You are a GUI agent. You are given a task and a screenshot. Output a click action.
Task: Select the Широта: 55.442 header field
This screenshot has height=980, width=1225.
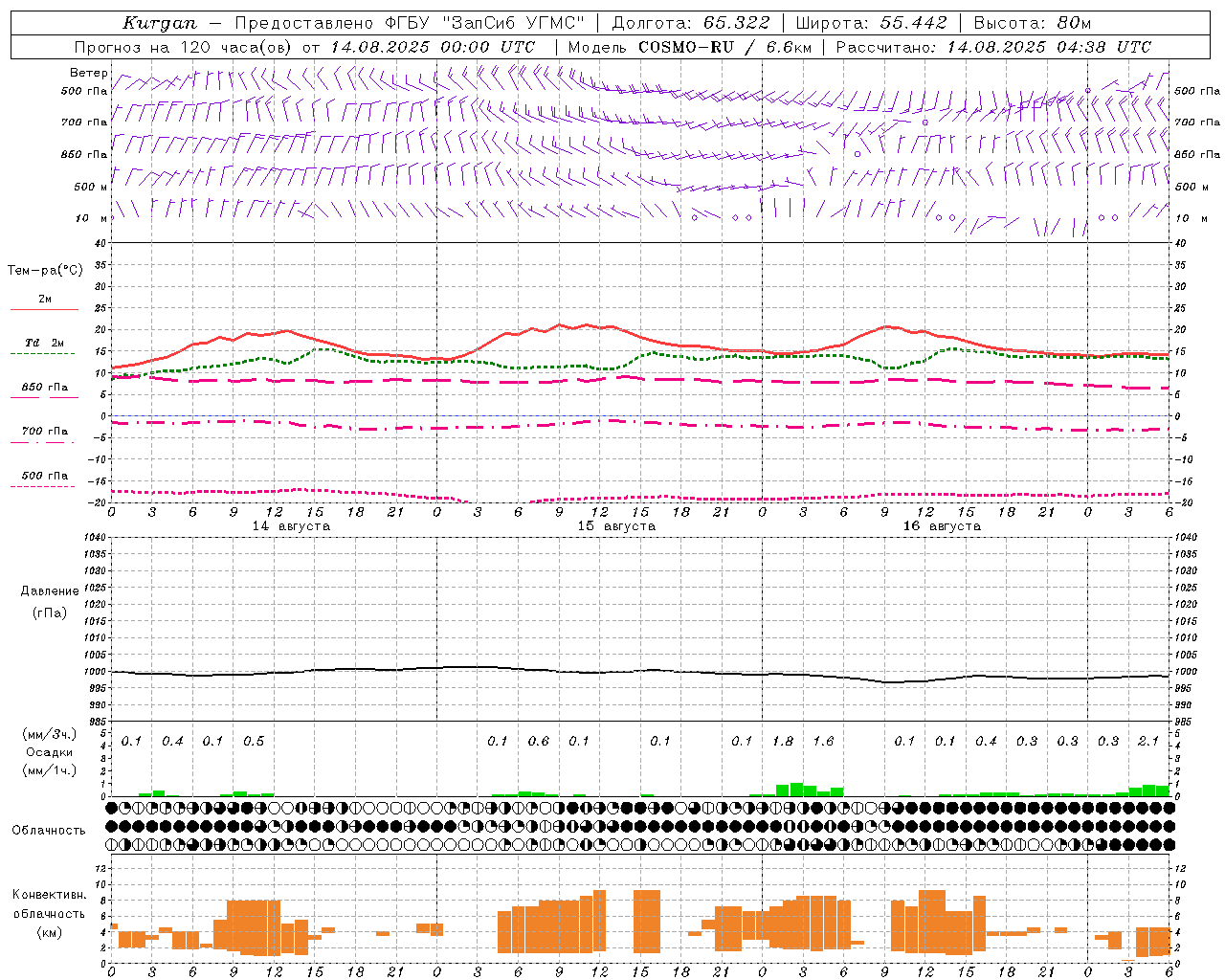(871, 23)
